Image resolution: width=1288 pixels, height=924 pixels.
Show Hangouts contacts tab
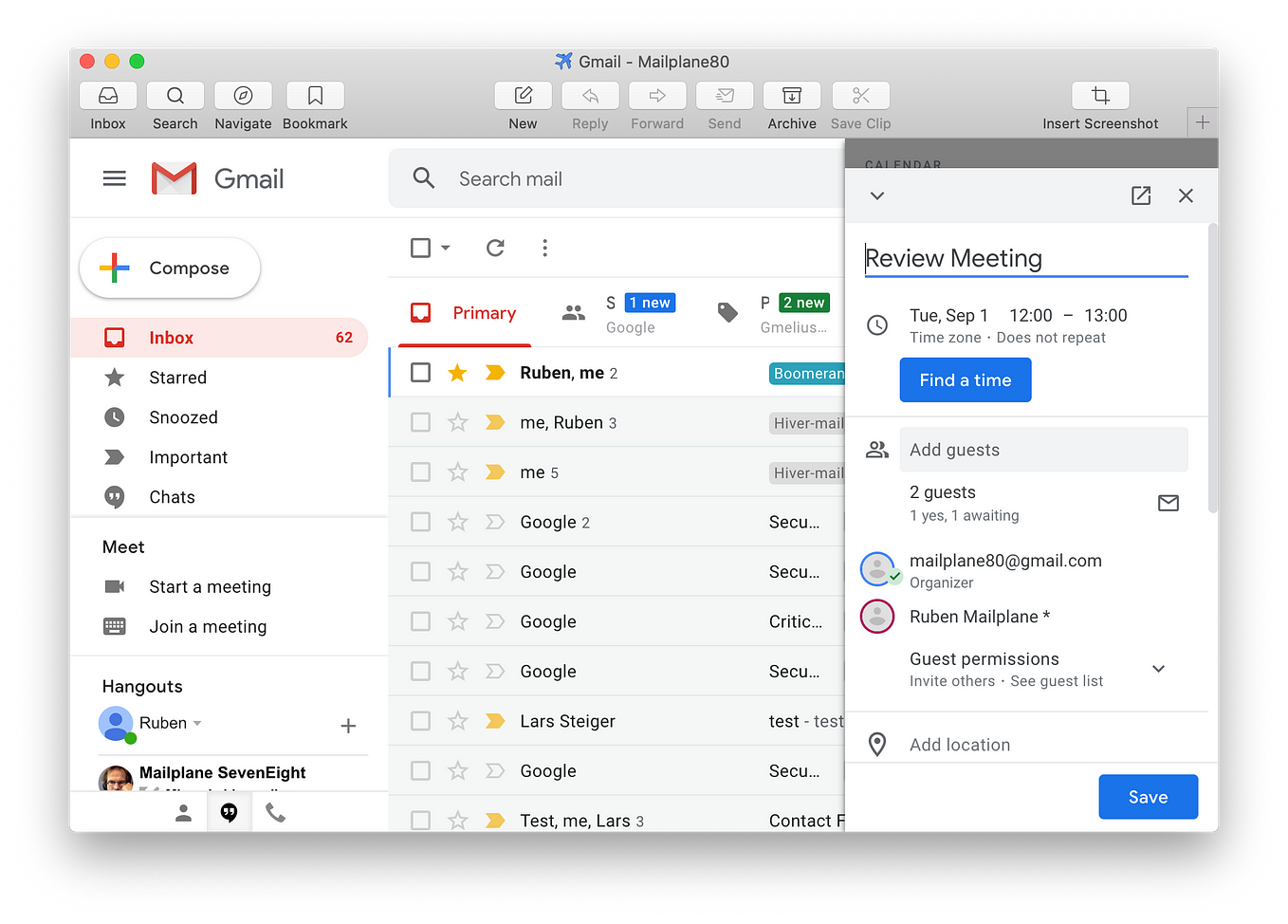click(x=184, y=813)
